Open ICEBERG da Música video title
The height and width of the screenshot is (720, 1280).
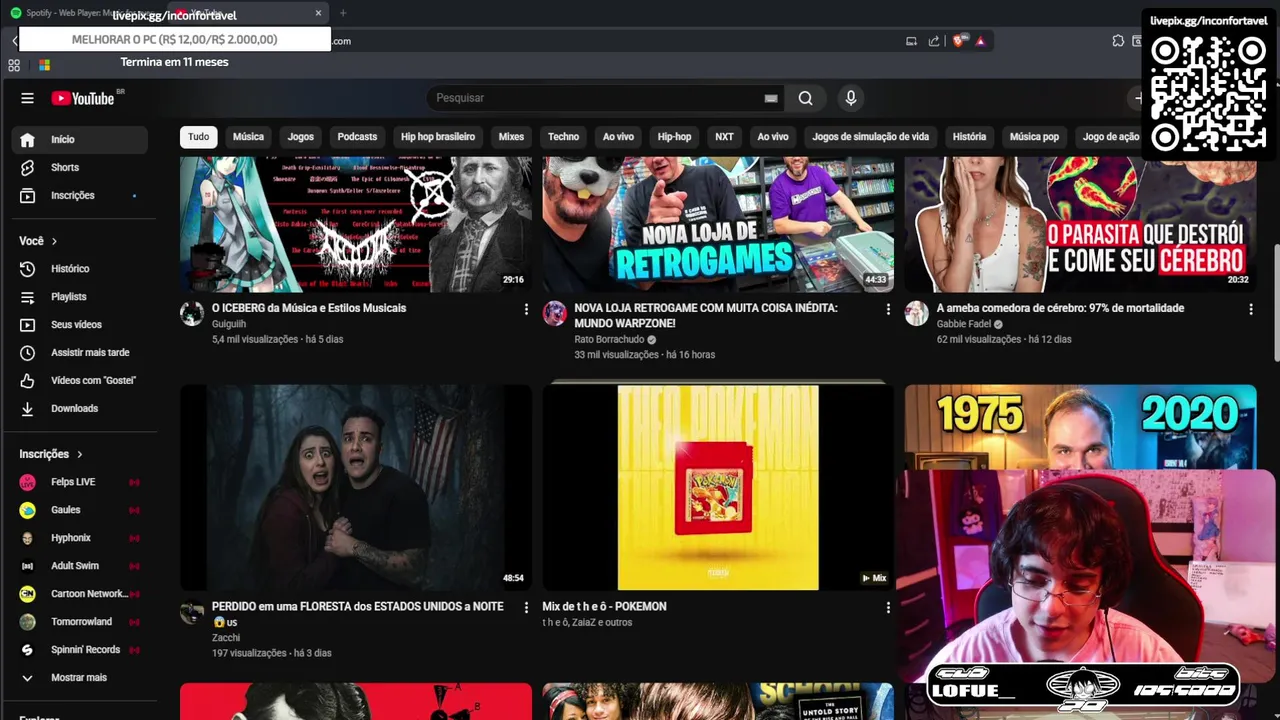coord(309,308)
